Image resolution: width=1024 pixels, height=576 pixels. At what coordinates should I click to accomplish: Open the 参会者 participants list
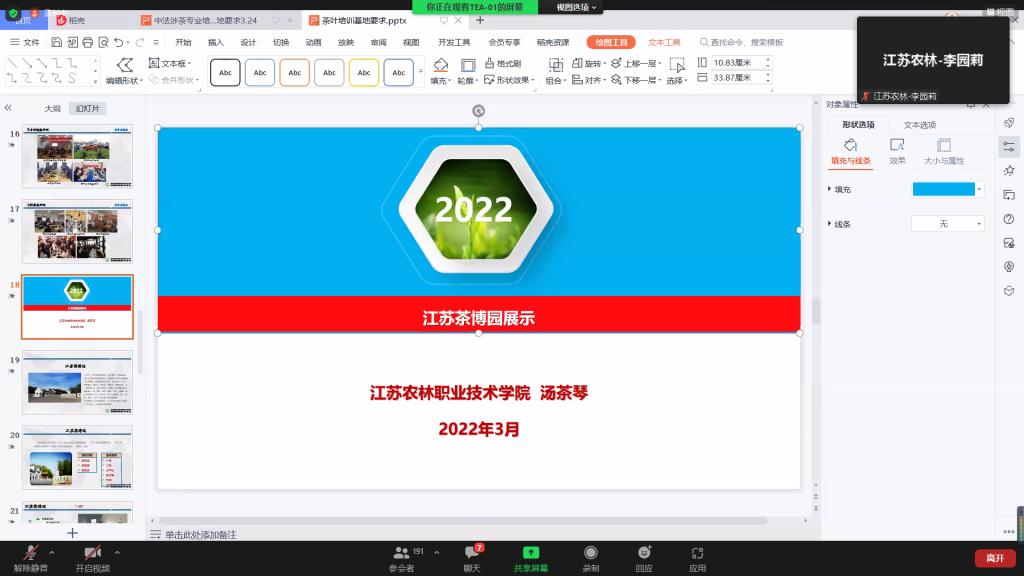(402, 553)
